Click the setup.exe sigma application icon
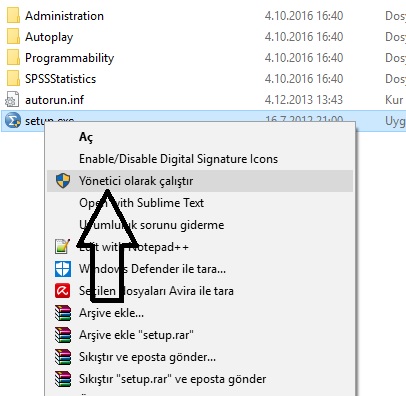406x396 pixels. [13, 120]
